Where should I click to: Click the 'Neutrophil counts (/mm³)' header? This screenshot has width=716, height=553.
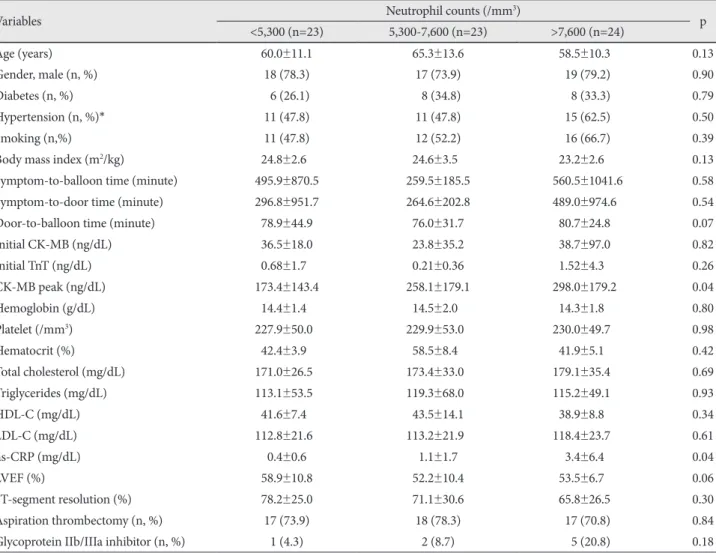click(x=453, y=11)
